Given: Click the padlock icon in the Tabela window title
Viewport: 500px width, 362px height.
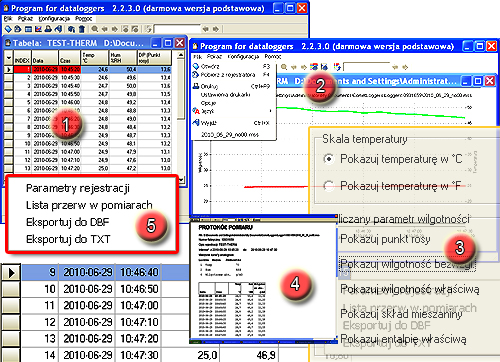Looking at the screenshot, I should (x=8, y=43).
